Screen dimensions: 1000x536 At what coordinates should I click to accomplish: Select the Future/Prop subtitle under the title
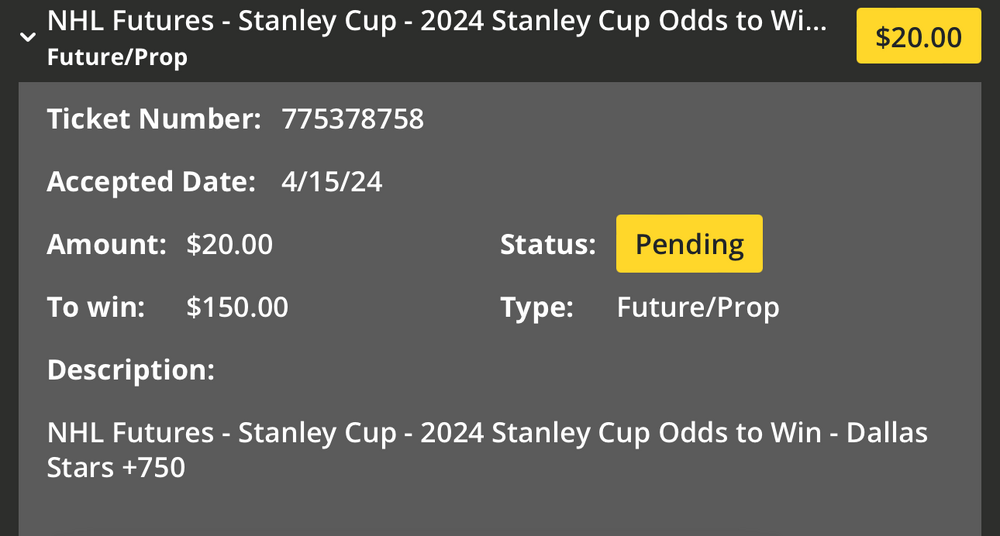(x=117, y=57)
